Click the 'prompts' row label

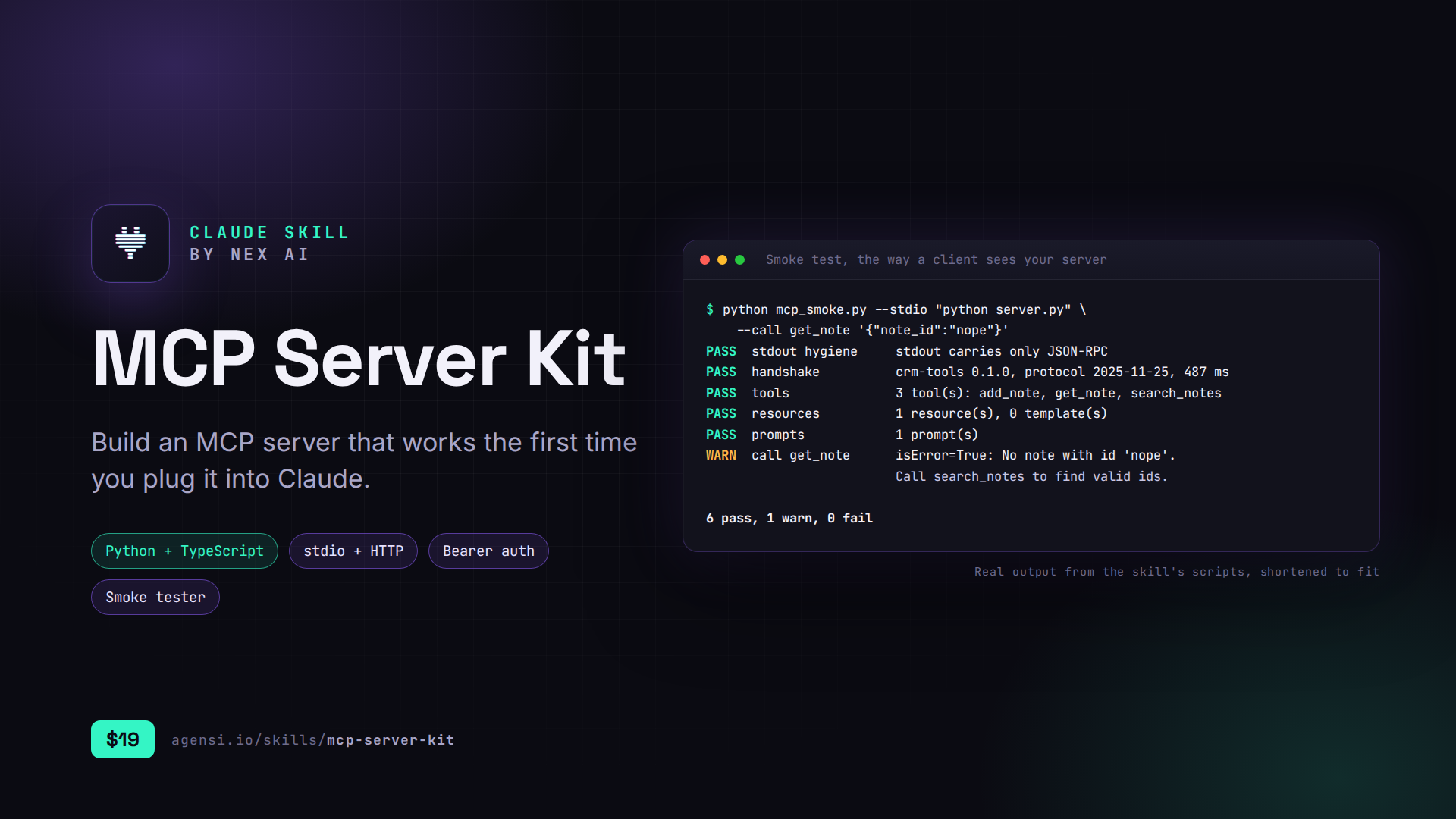778,435
